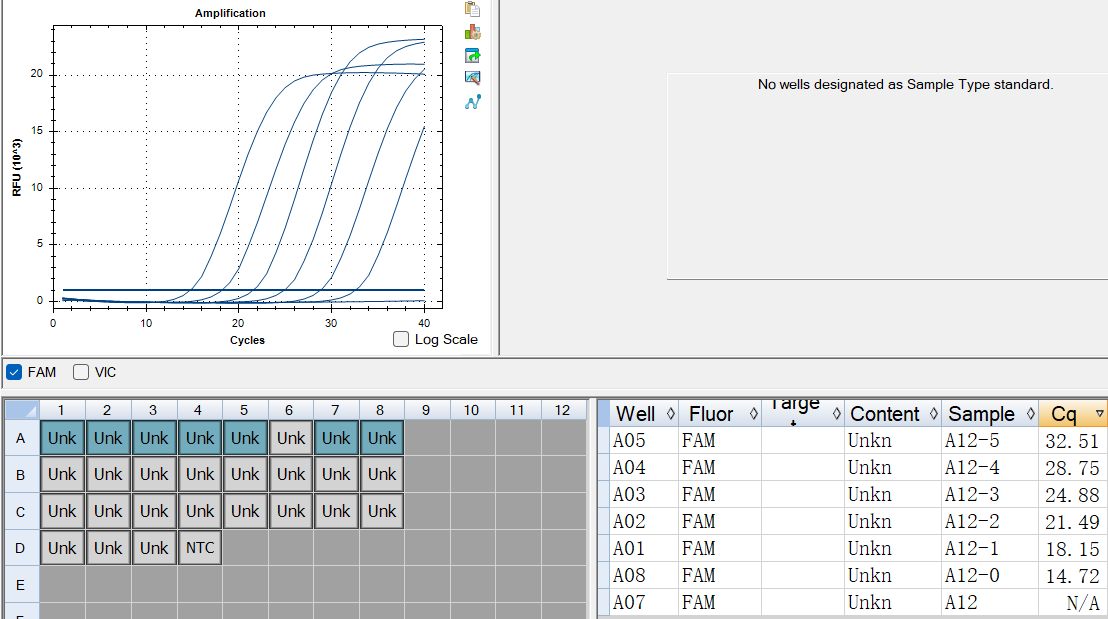Sort results by the Content column header
Screen dimensions: 1108x619
coord(892,413)
